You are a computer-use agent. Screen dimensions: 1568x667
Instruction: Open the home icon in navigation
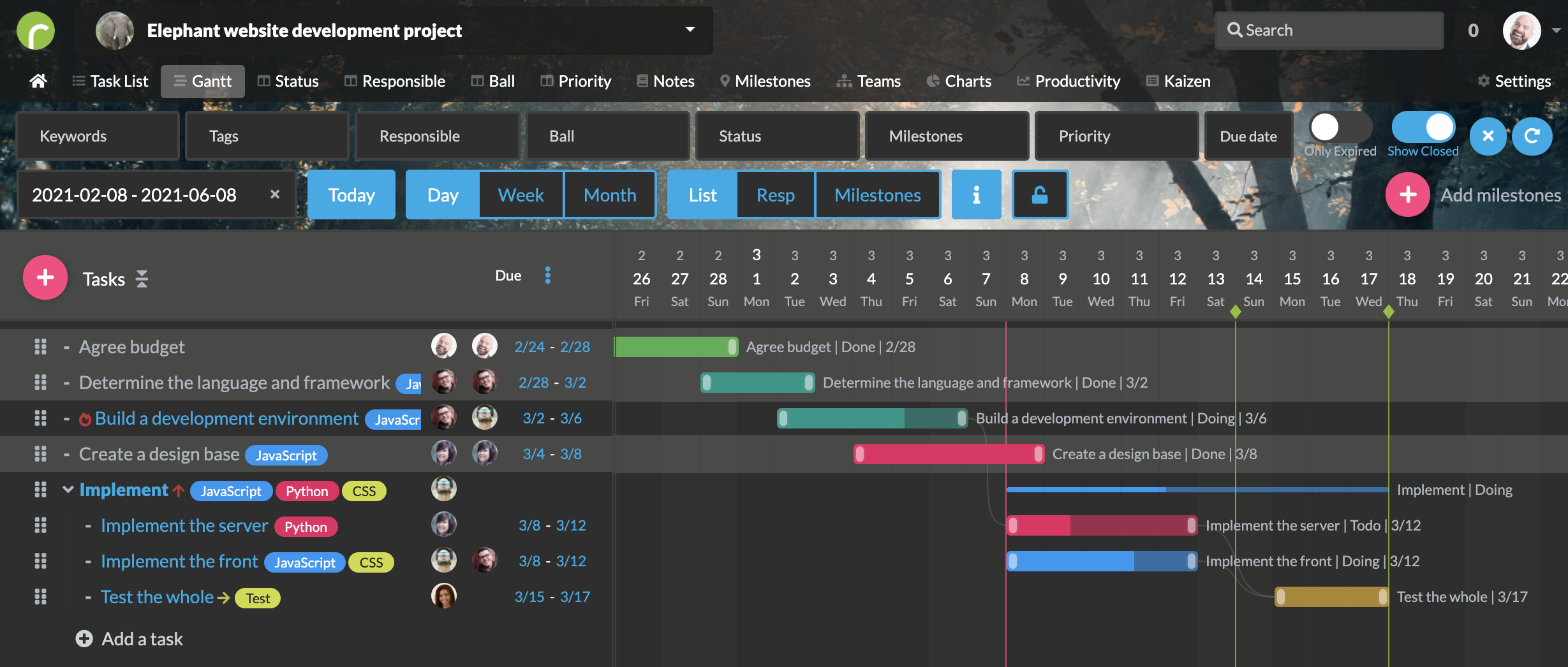pyautogui.click(x=38, y=81)
